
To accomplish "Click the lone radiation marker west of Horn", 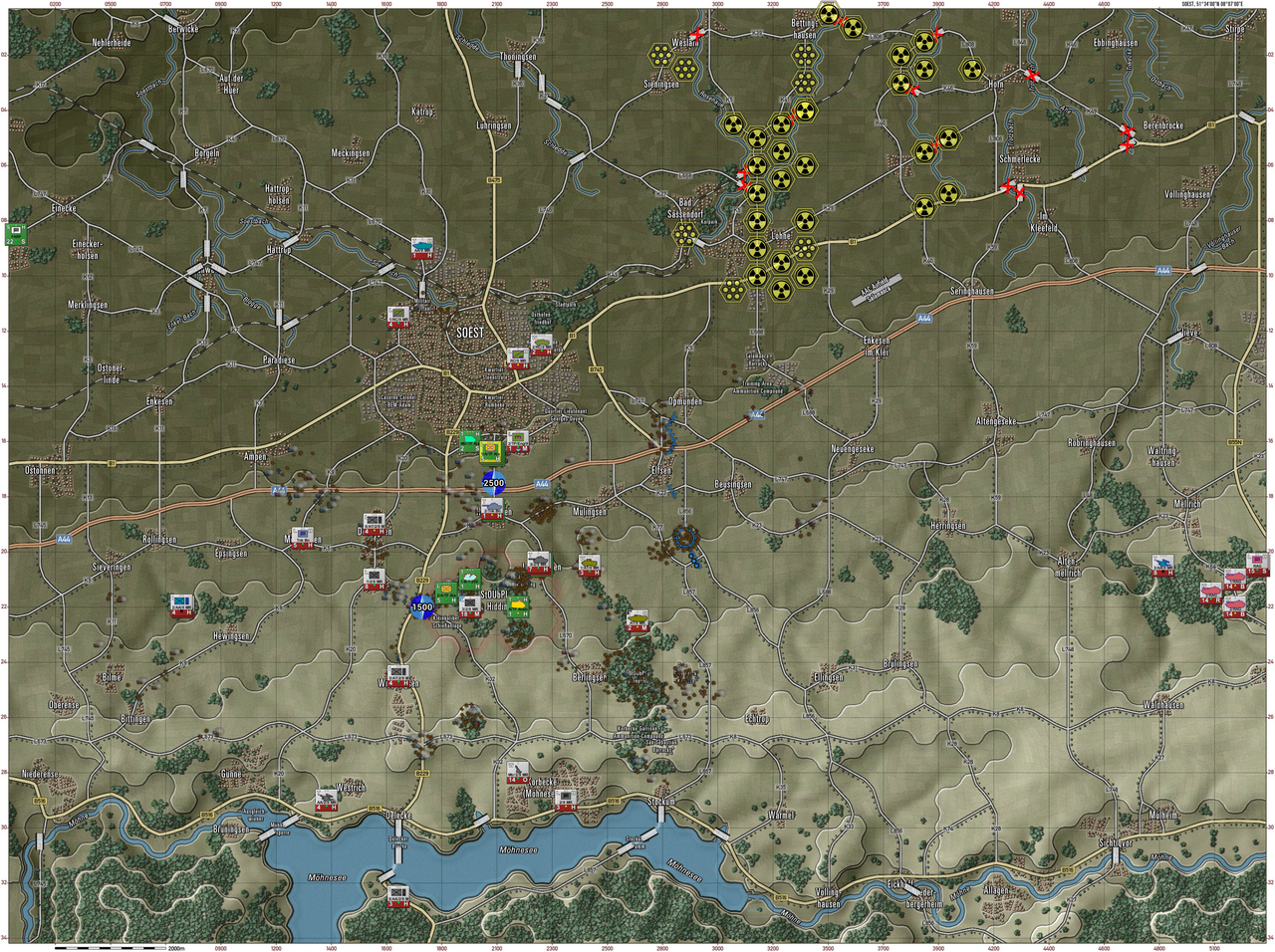I will (972, 69).
